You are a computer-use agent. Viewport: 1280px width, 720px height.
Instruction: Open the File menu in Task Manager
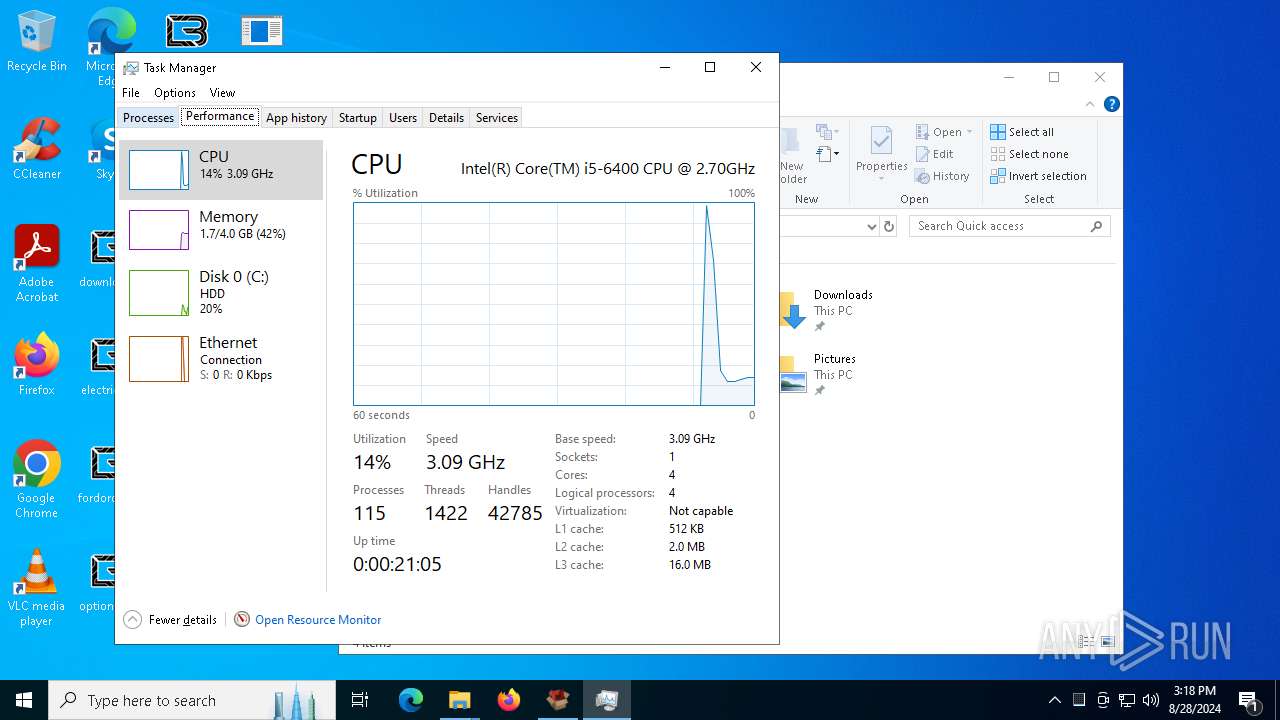(131, 93)
